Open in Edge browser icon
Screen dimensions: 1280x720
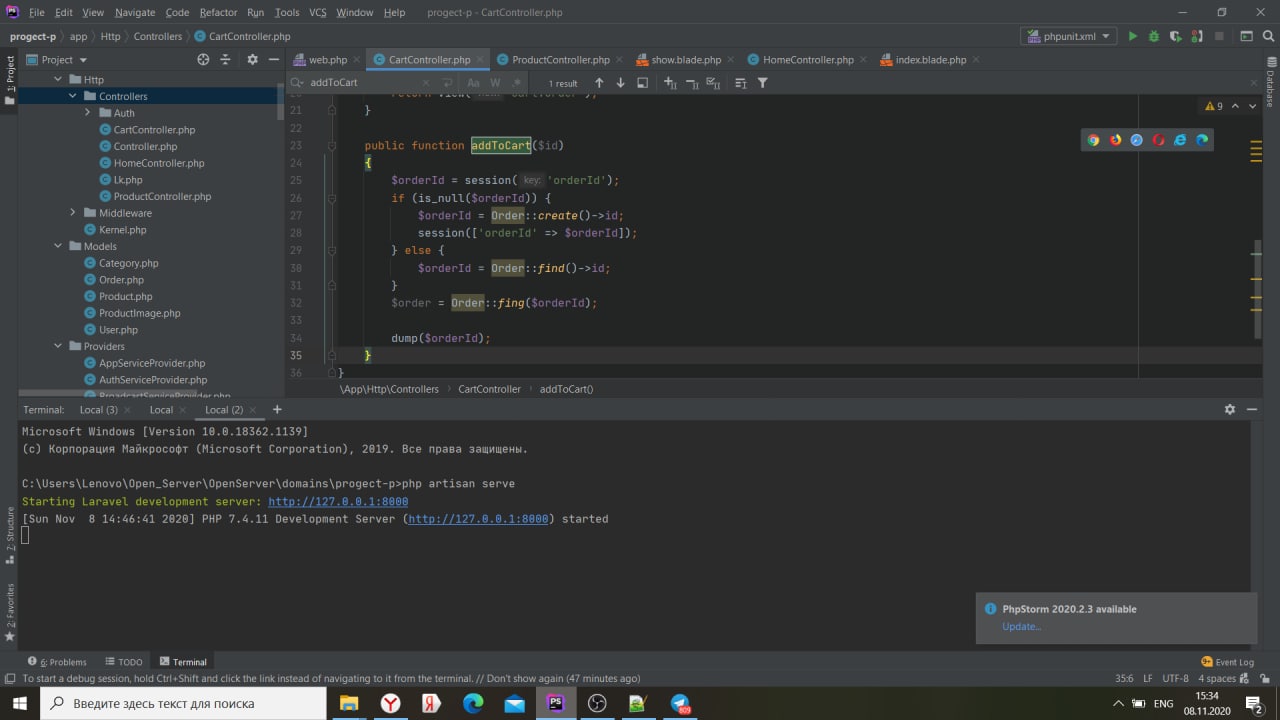point(1202,140)
